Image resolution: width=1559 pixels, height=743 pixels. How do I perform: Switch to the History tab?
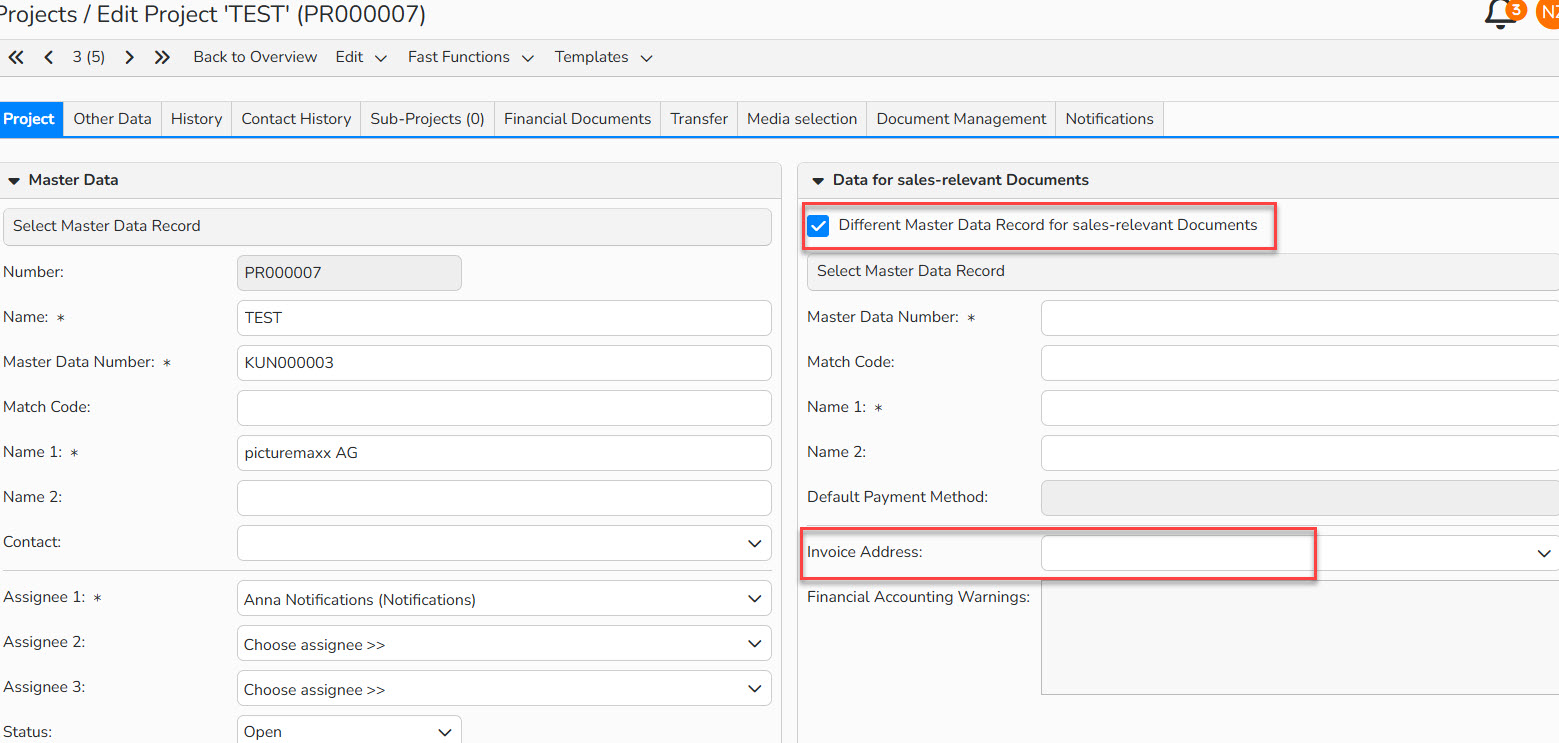(x=196, y=119)
